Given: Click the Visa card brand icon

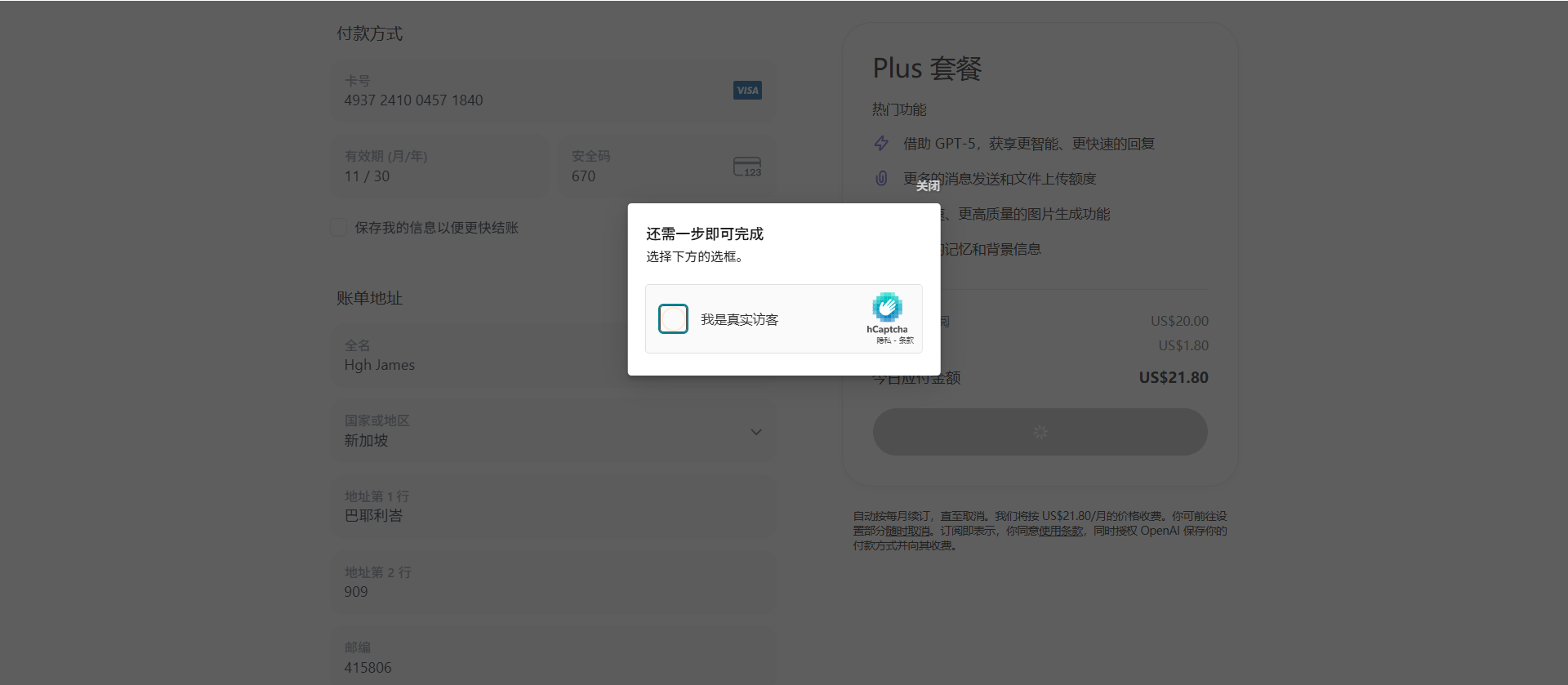Looking at the screenshot, I should [747, 91].
